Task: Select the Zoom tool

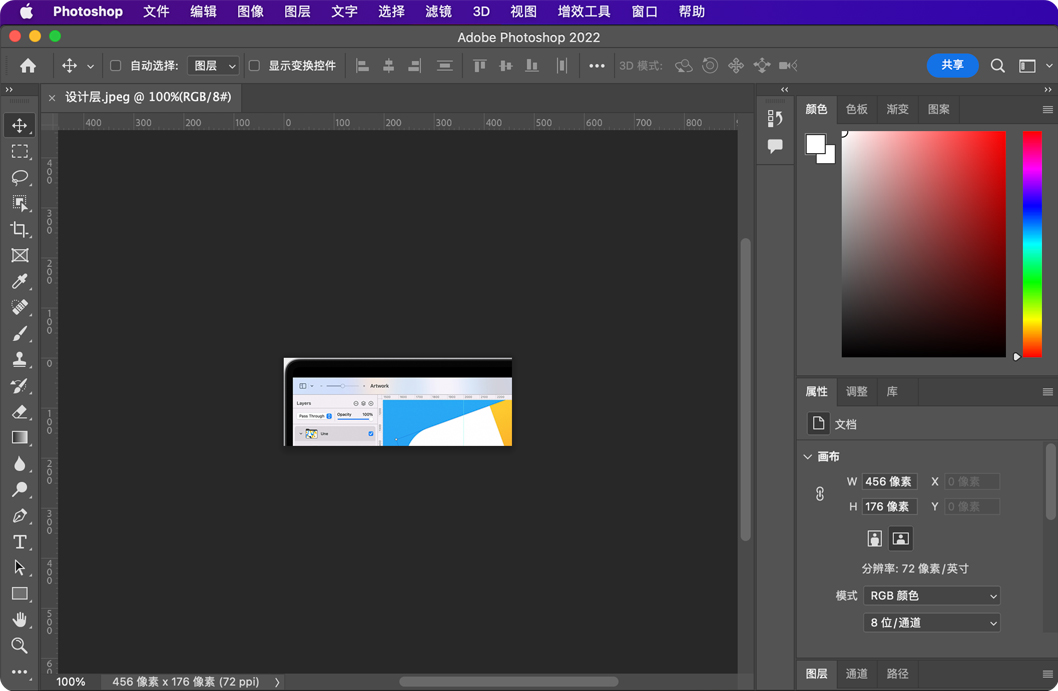Action: [20, 645]
